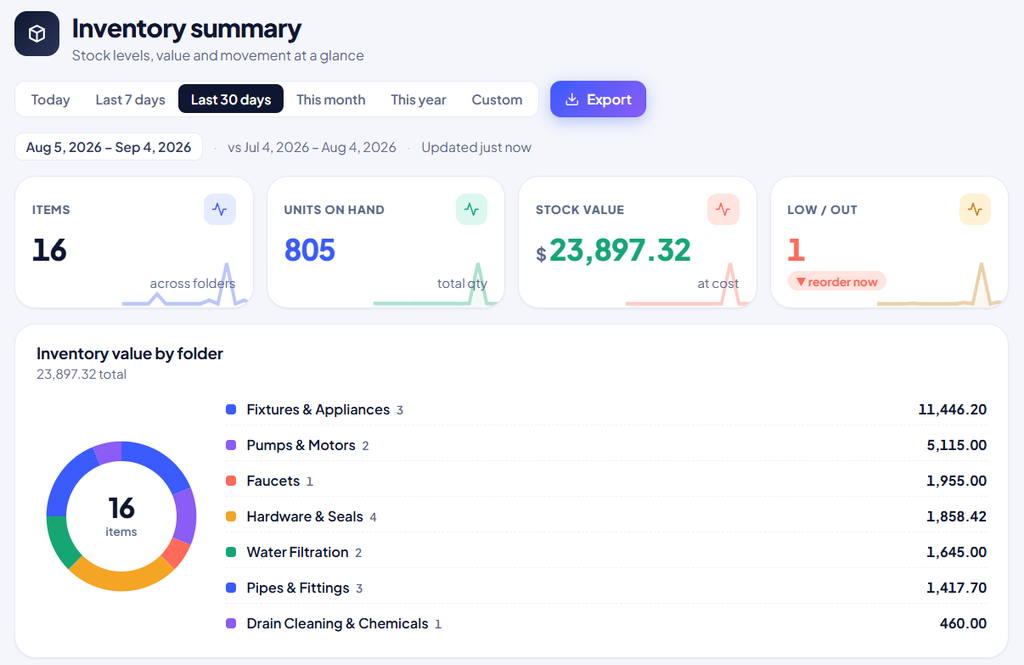Open the Custom date range option
The image size is (1024, 665).
click(497, 99)
